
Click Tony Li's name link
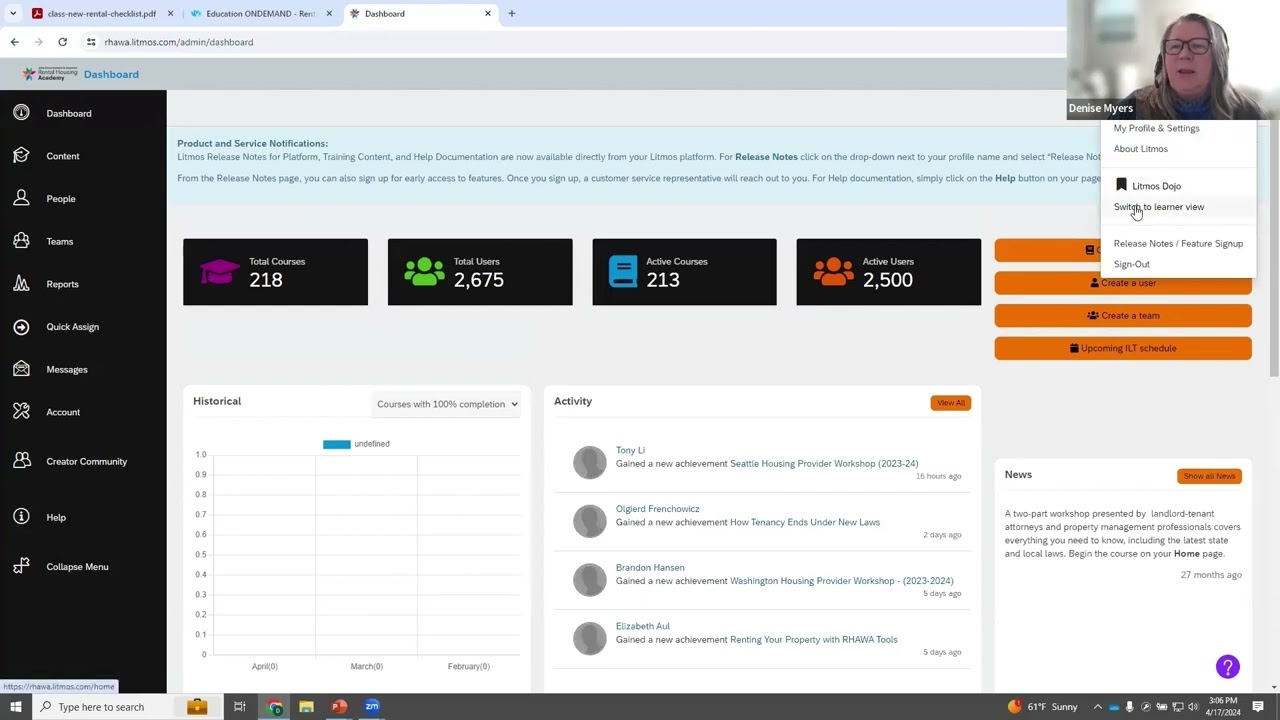click(x=630, y=451)
